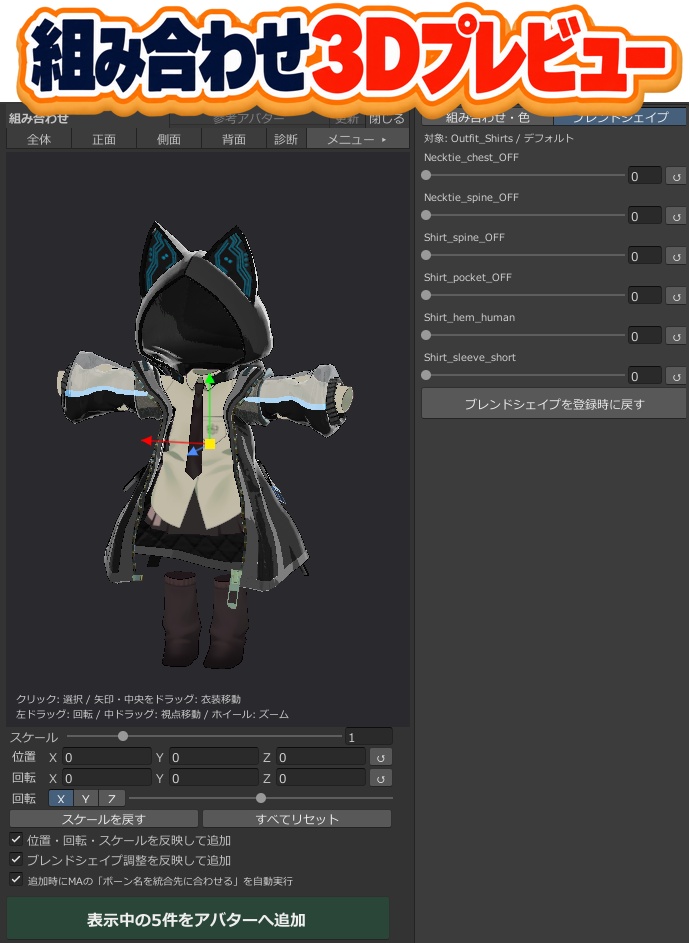Screen dimensions: 689x943
Task: Click the 位置 Y input field
Action: click(x=213, y=757)
